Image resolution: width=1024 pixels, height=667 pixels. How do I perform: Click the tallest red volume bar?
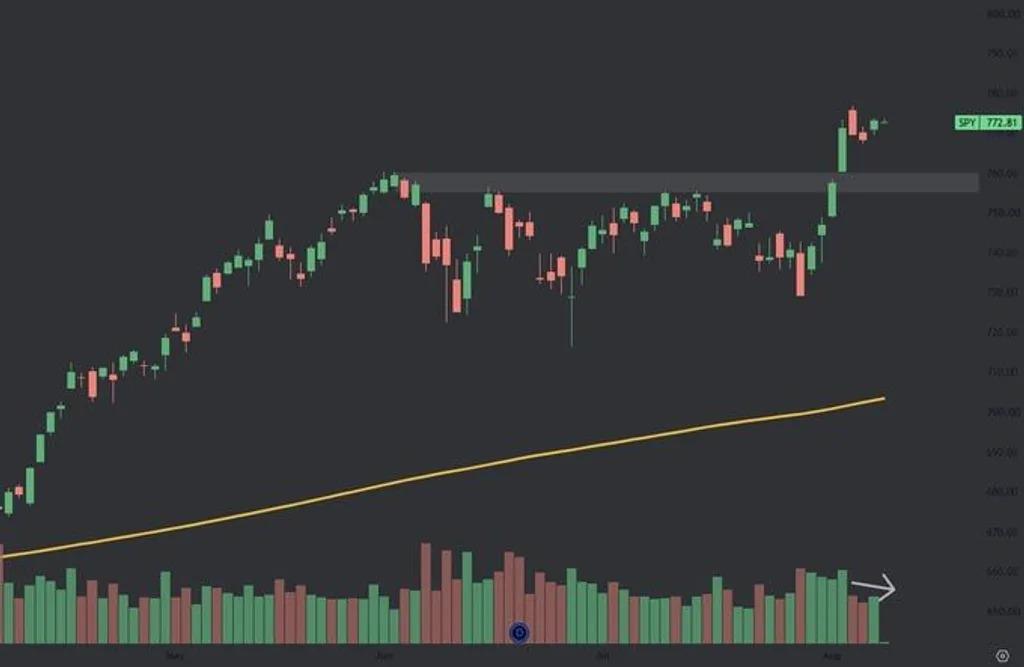click(x=426, y=593)
